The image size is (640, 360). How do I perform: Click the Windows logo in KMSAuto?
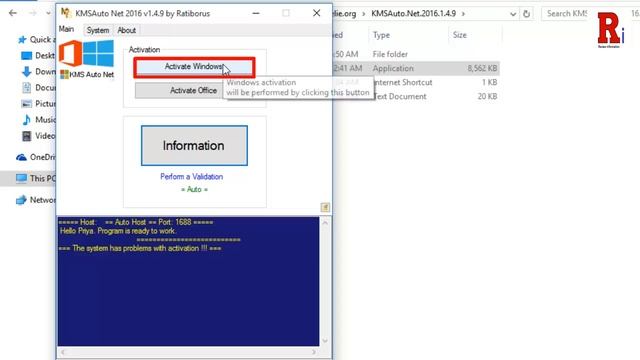point(98,53)
